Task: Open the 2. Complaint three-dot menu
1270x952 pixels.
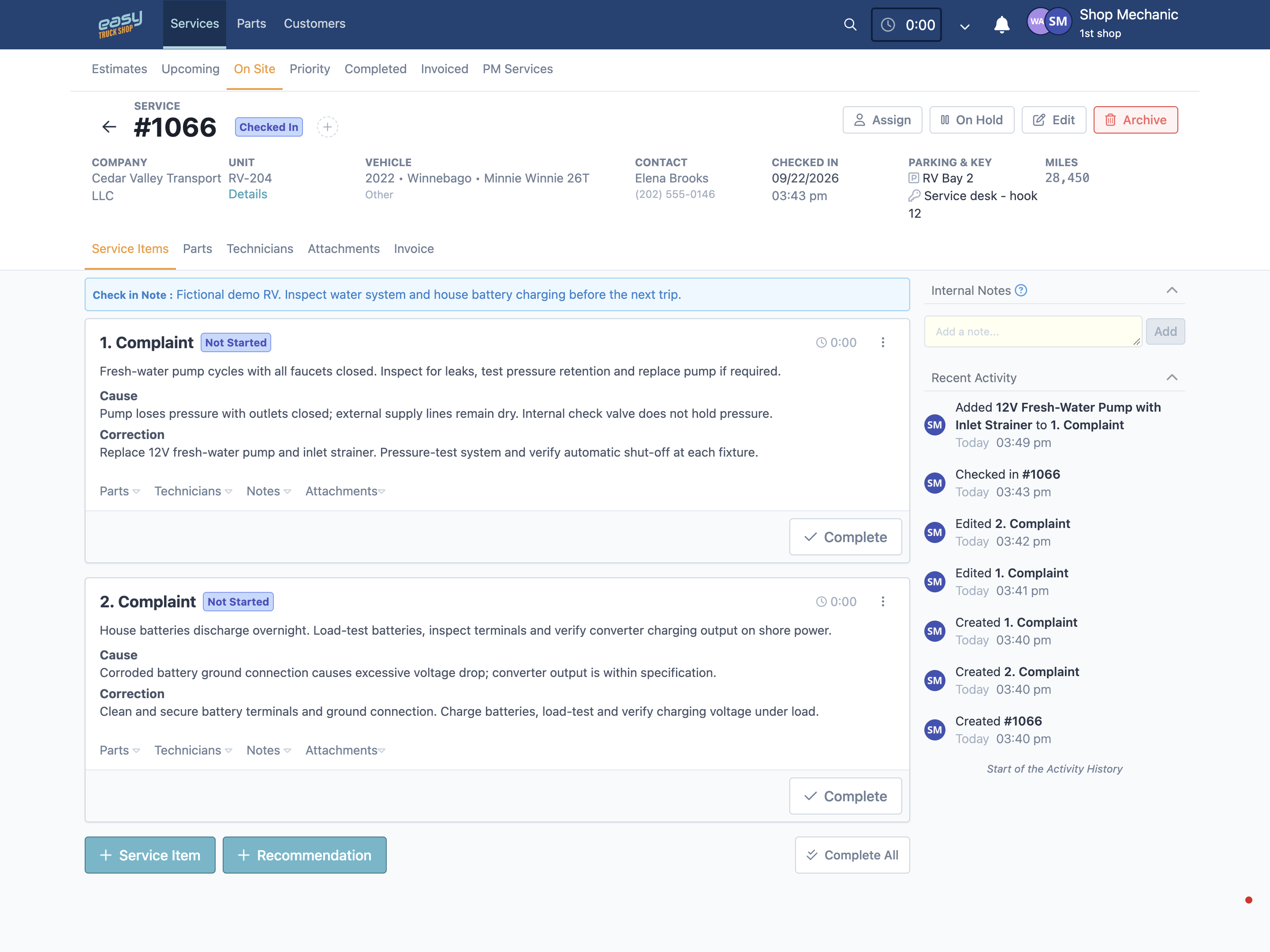Action: click(882, 601)
